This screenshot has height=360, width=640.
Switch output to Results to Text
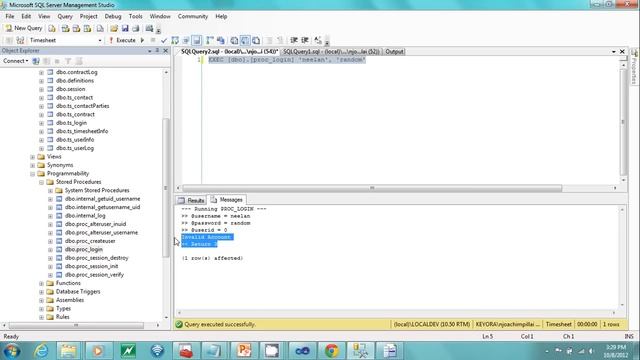coord(234,40)
